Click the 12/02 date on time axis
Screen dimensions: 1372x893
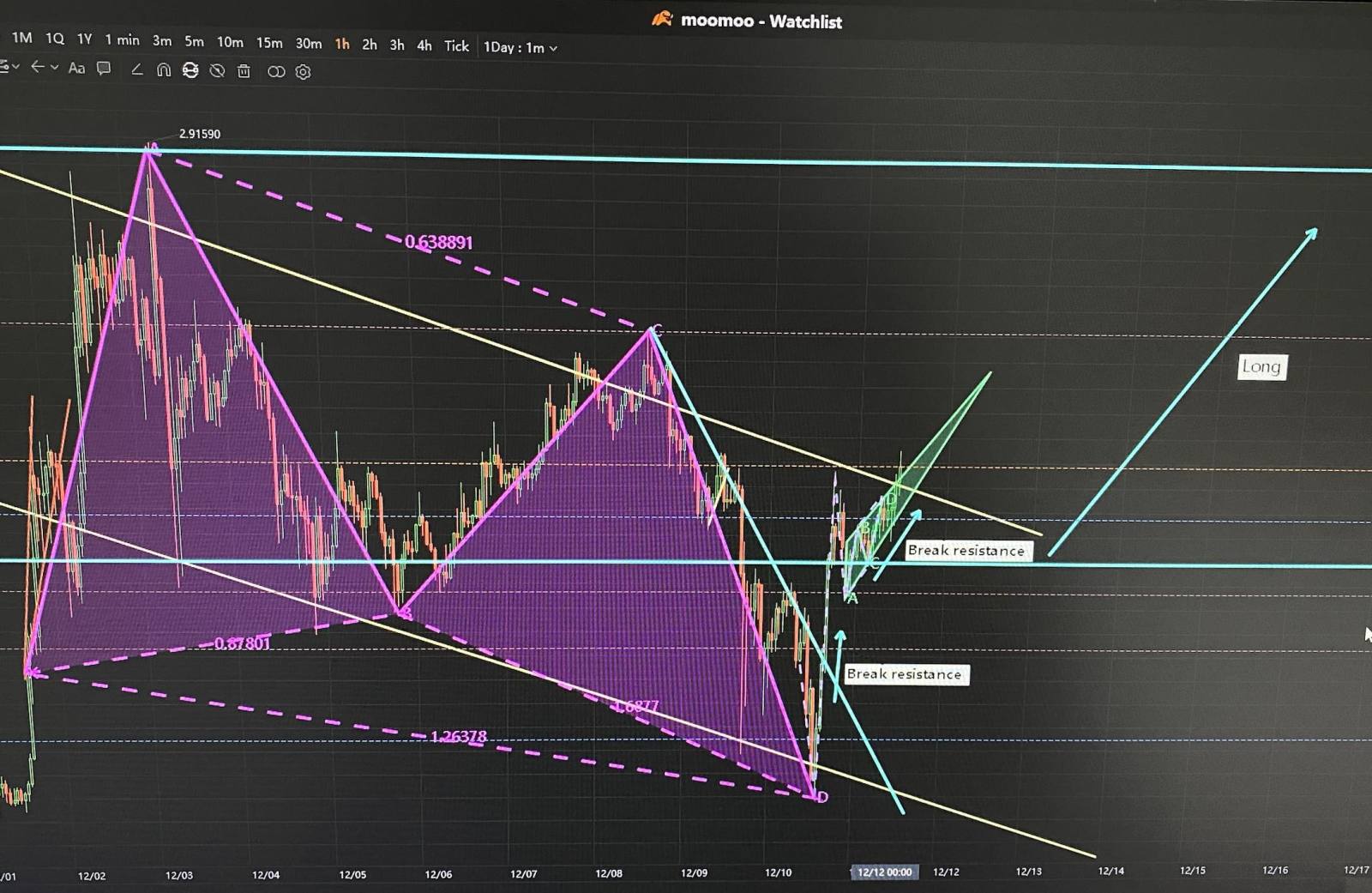click(x=92, y=876)
